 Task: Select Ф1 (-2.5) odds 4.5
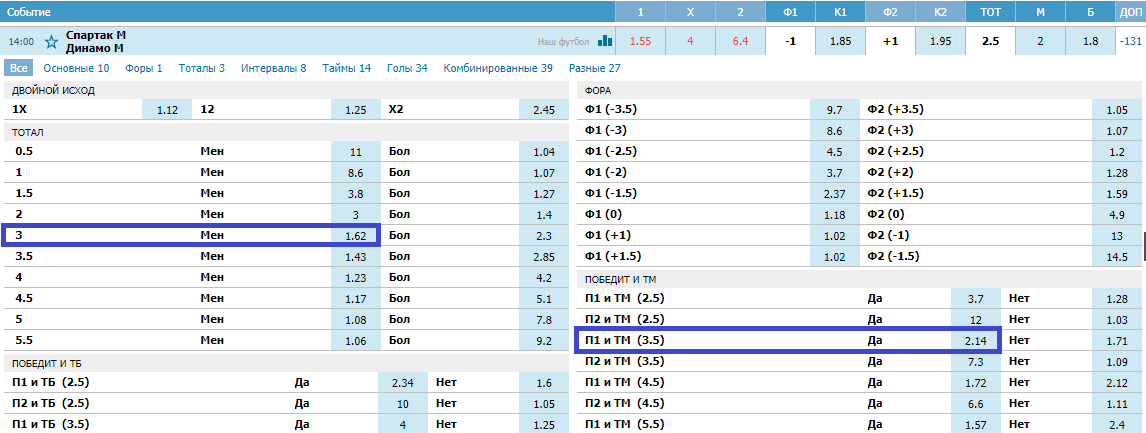[835, 152]
